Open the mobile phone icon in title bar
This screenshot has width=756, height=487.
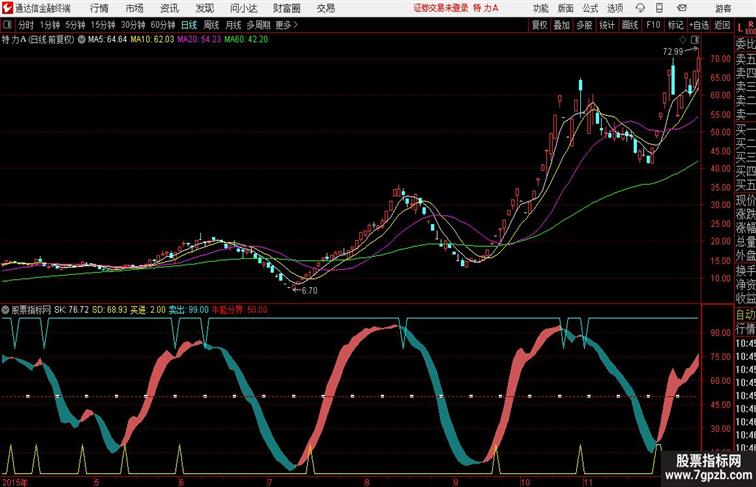(x=659, y=8)
